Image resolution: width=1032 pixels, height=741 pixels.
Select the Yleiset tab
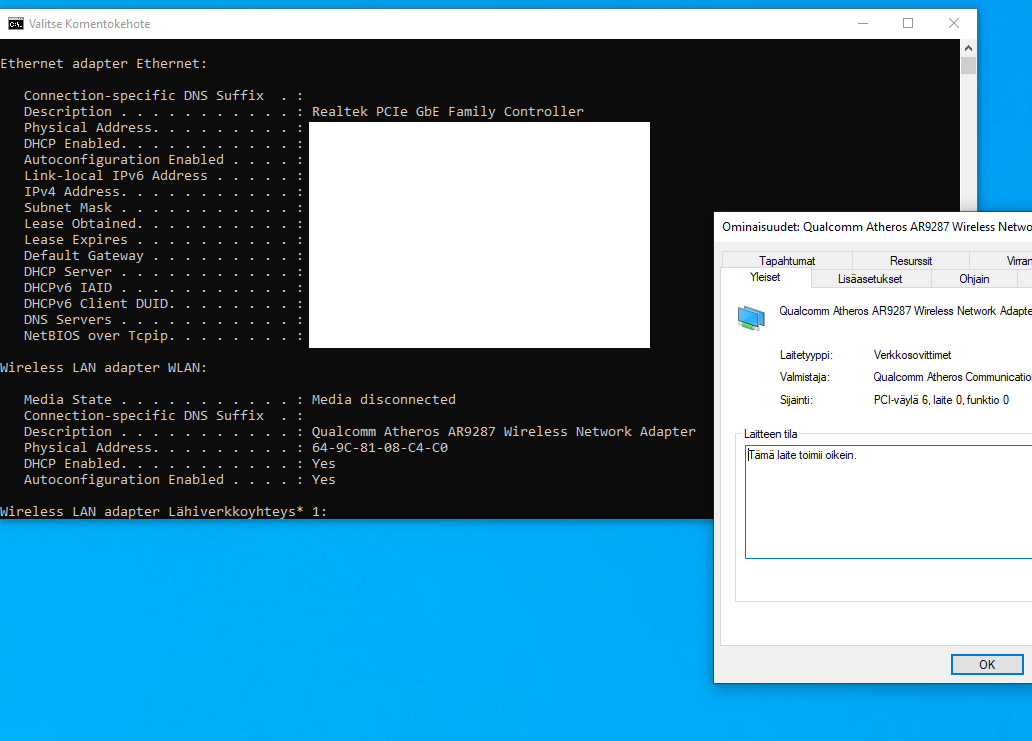(766, 278)
